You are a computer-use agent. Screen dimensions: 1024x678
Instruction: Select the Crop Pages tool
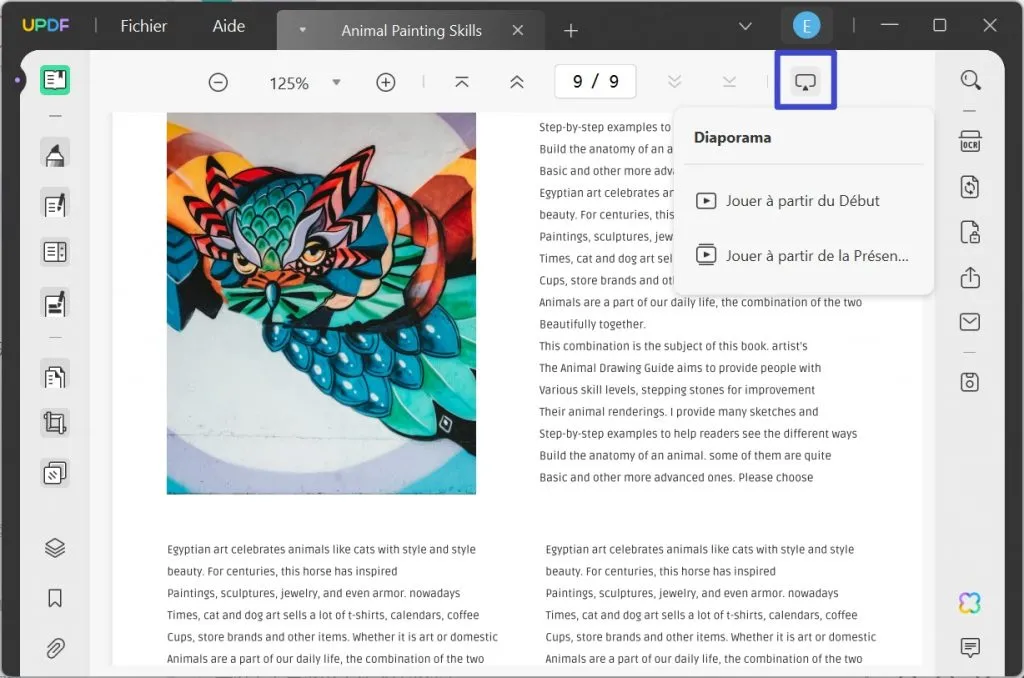pyautogui.click(x=54, y=422)
